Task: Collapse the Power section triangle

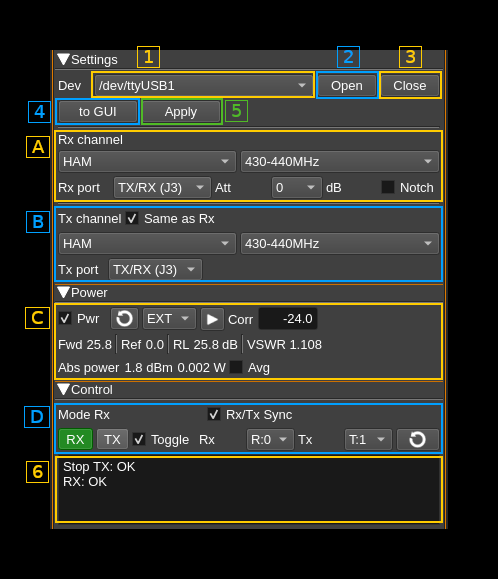Action: pyautogui.click(x=63, y=292)
